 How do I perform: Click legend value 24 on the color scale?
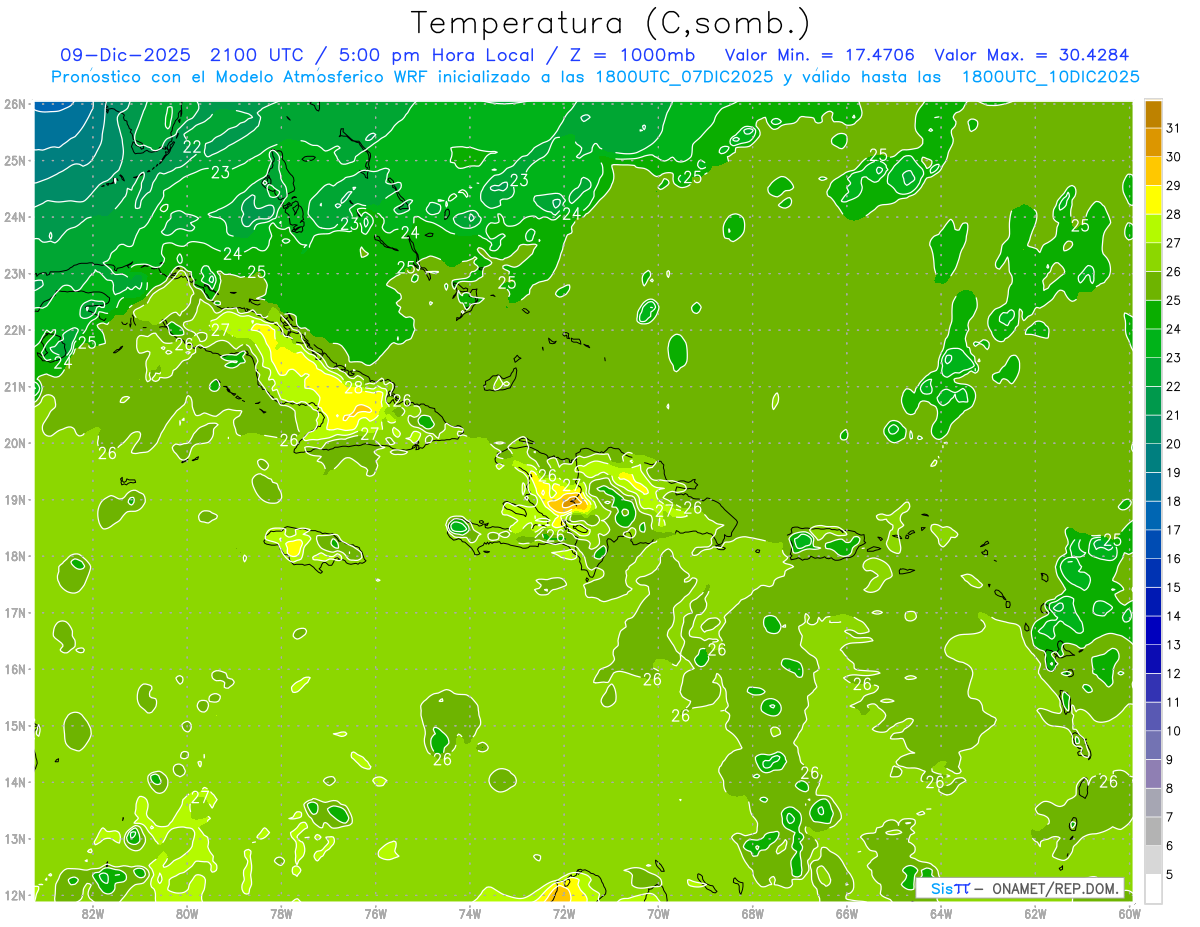click(x=1174, y=329)
